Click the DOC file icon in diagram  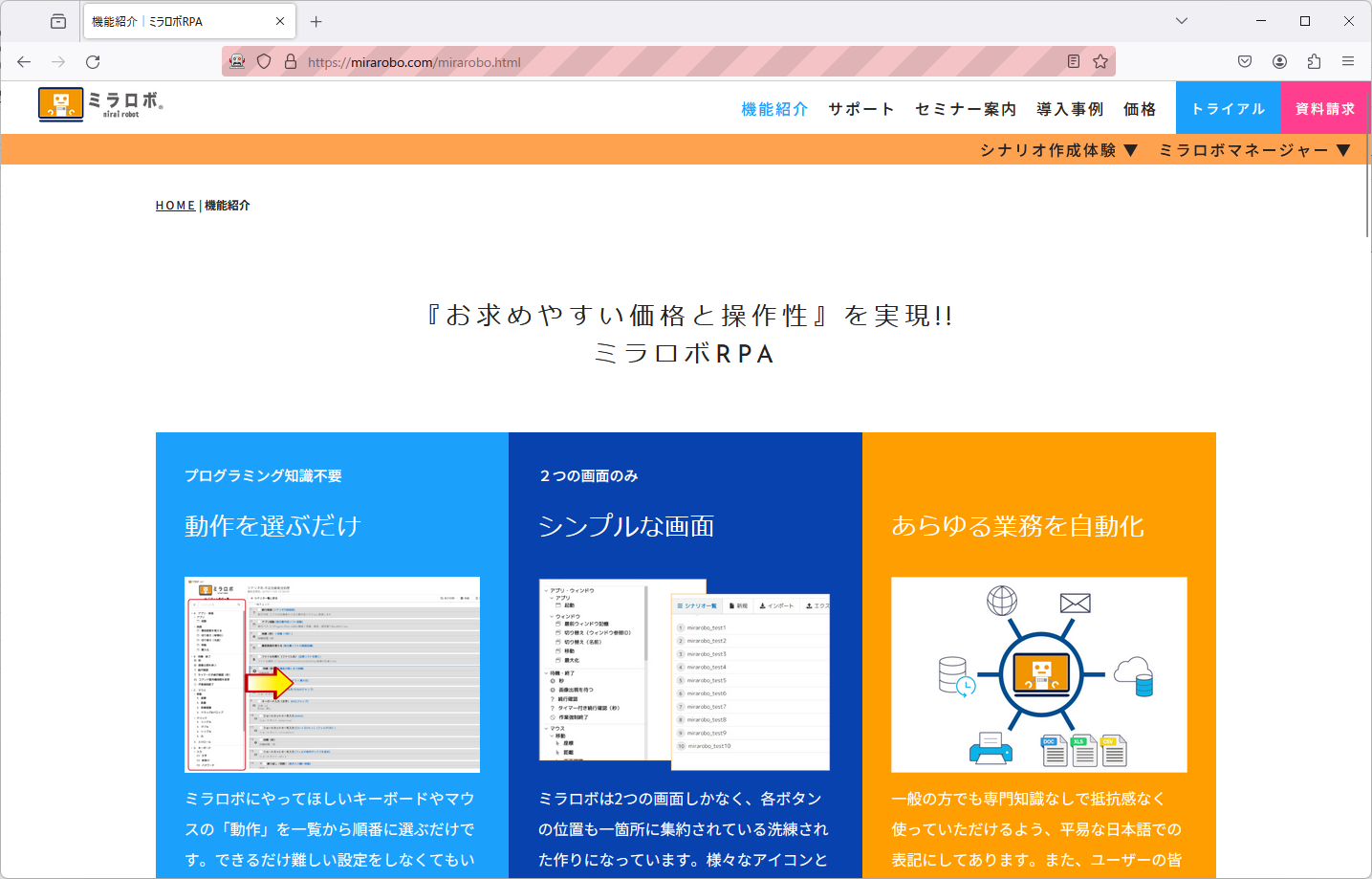pyautogui.click(x=1054, y=751)
